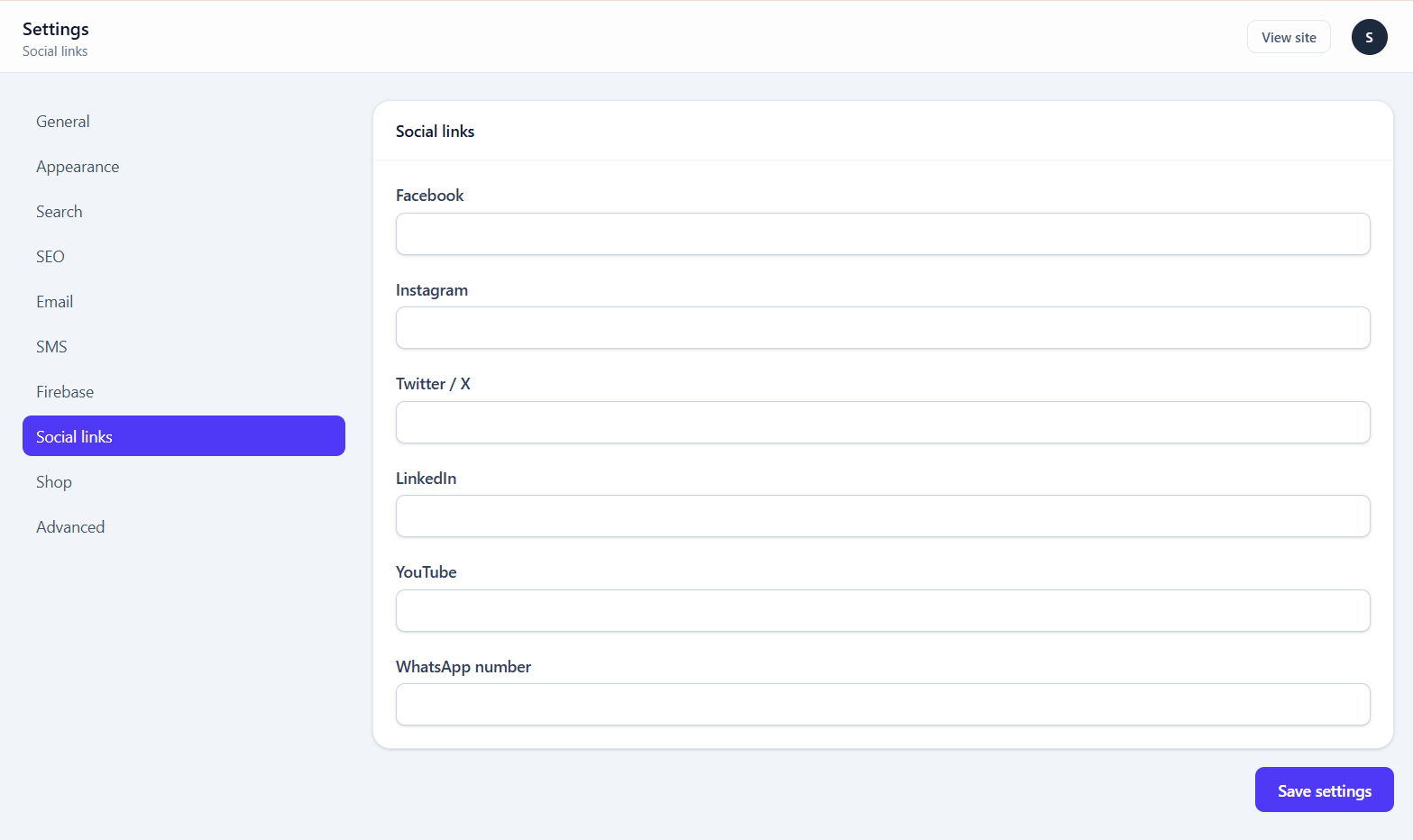Save settings with the purple button
The height and width of the screenshot is (840, 1413).
1324,790
